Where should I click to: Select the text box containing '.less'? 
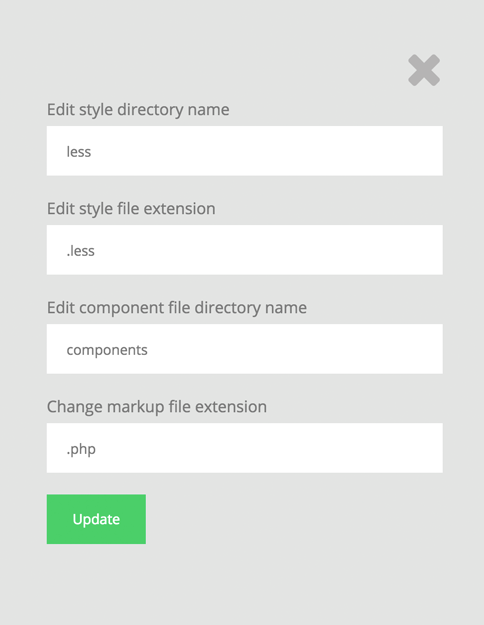[x=244, y=250]
